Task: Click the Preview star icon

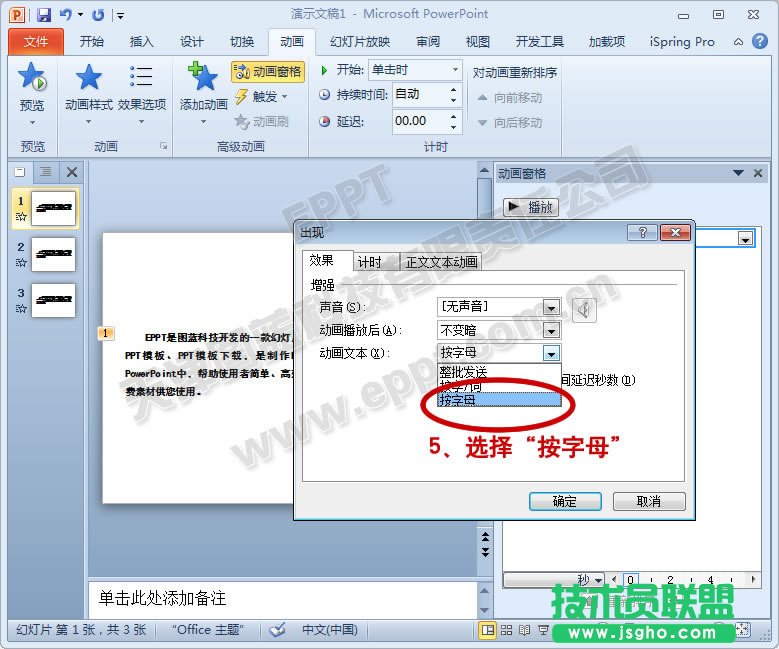Action: point(32,77)
